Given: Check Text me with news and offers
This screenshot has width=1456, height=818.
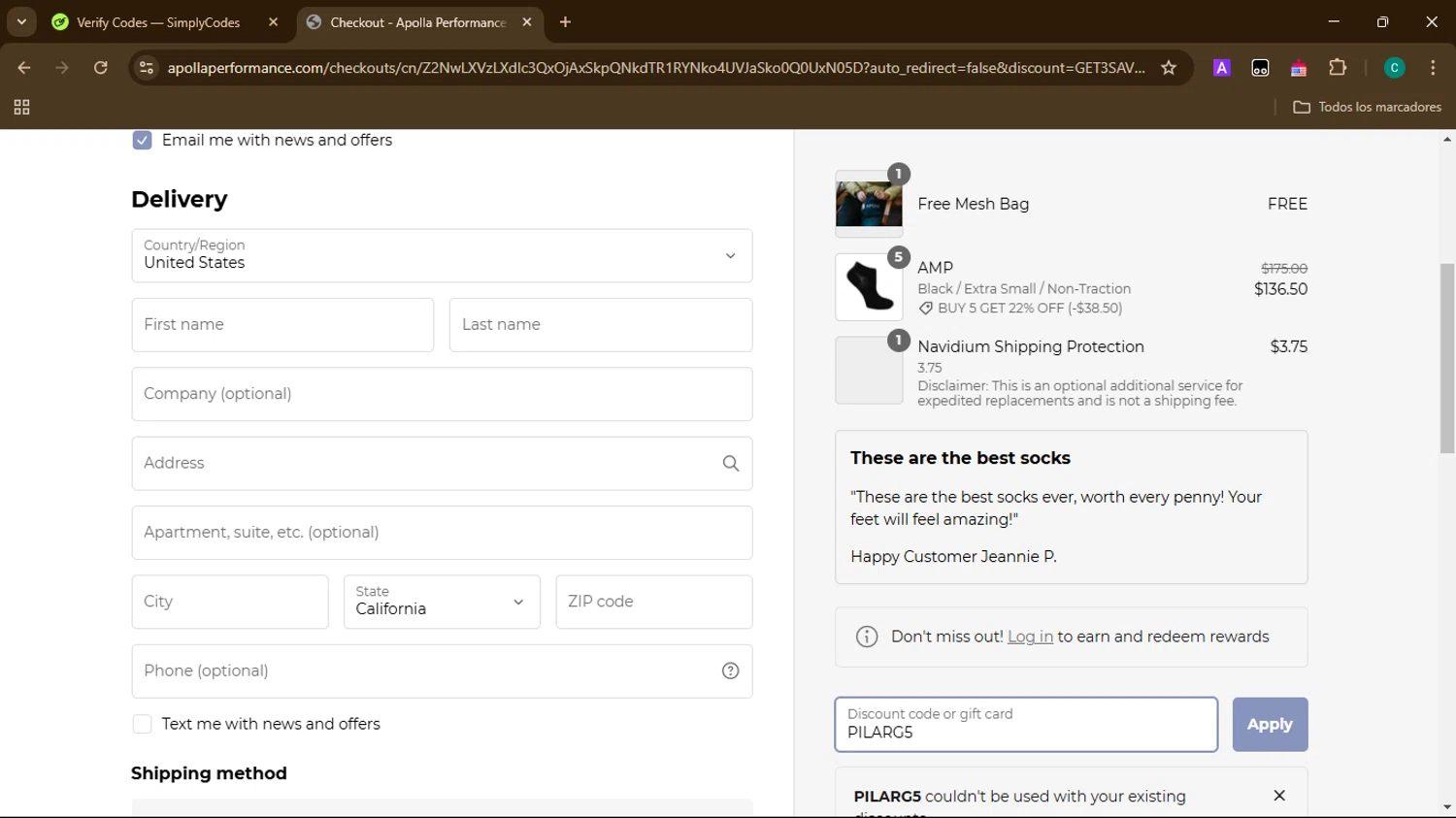Looking at the screenshot, I should (x=142, y=724).
